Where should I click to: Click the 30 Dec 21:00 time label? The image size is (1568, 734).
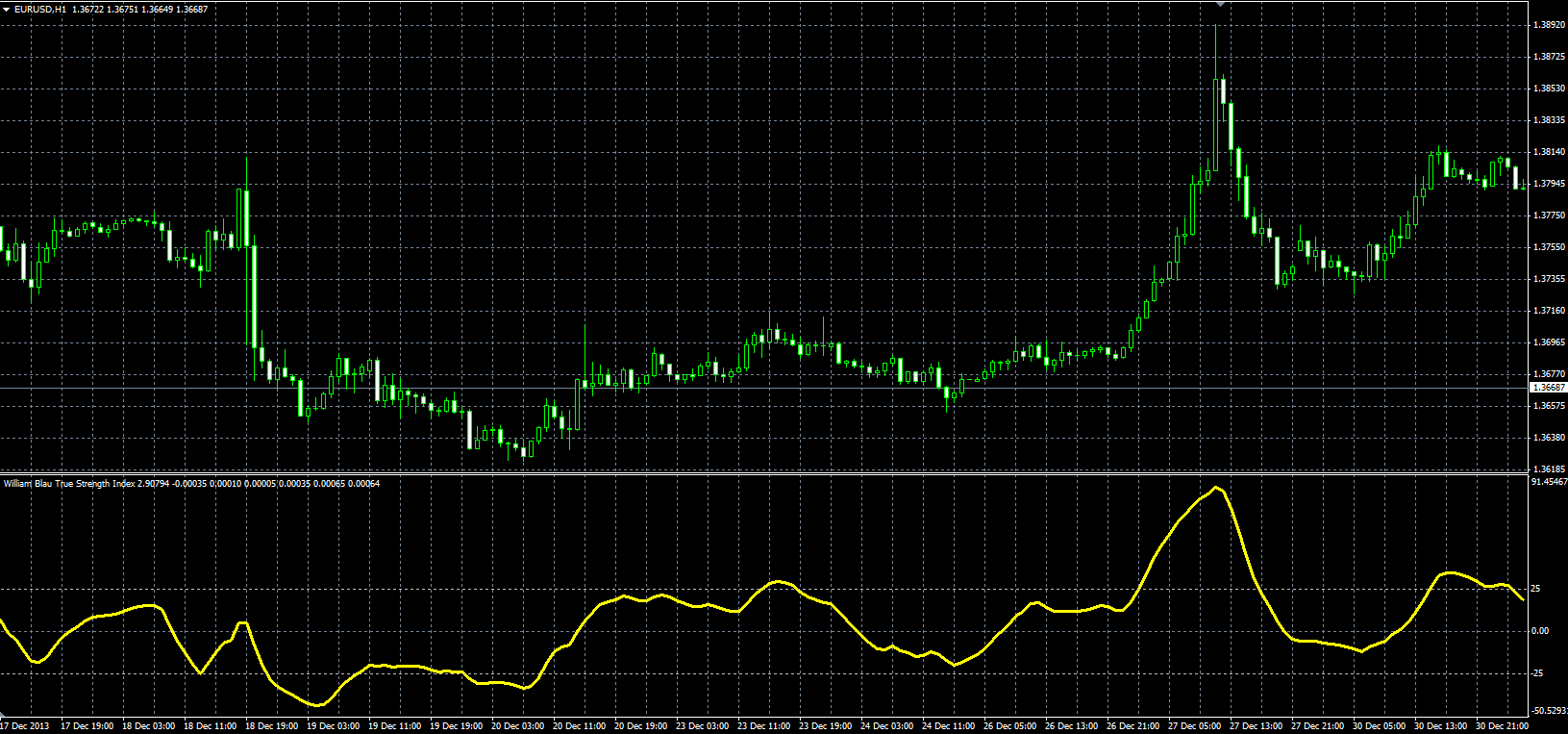[x=1503, y=725]
